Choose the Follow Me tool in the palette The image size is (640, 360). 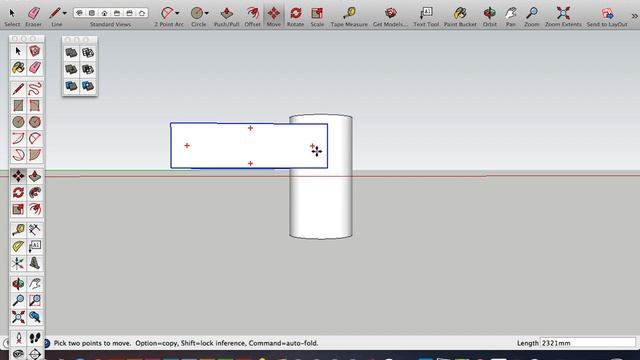pos(35,192)
